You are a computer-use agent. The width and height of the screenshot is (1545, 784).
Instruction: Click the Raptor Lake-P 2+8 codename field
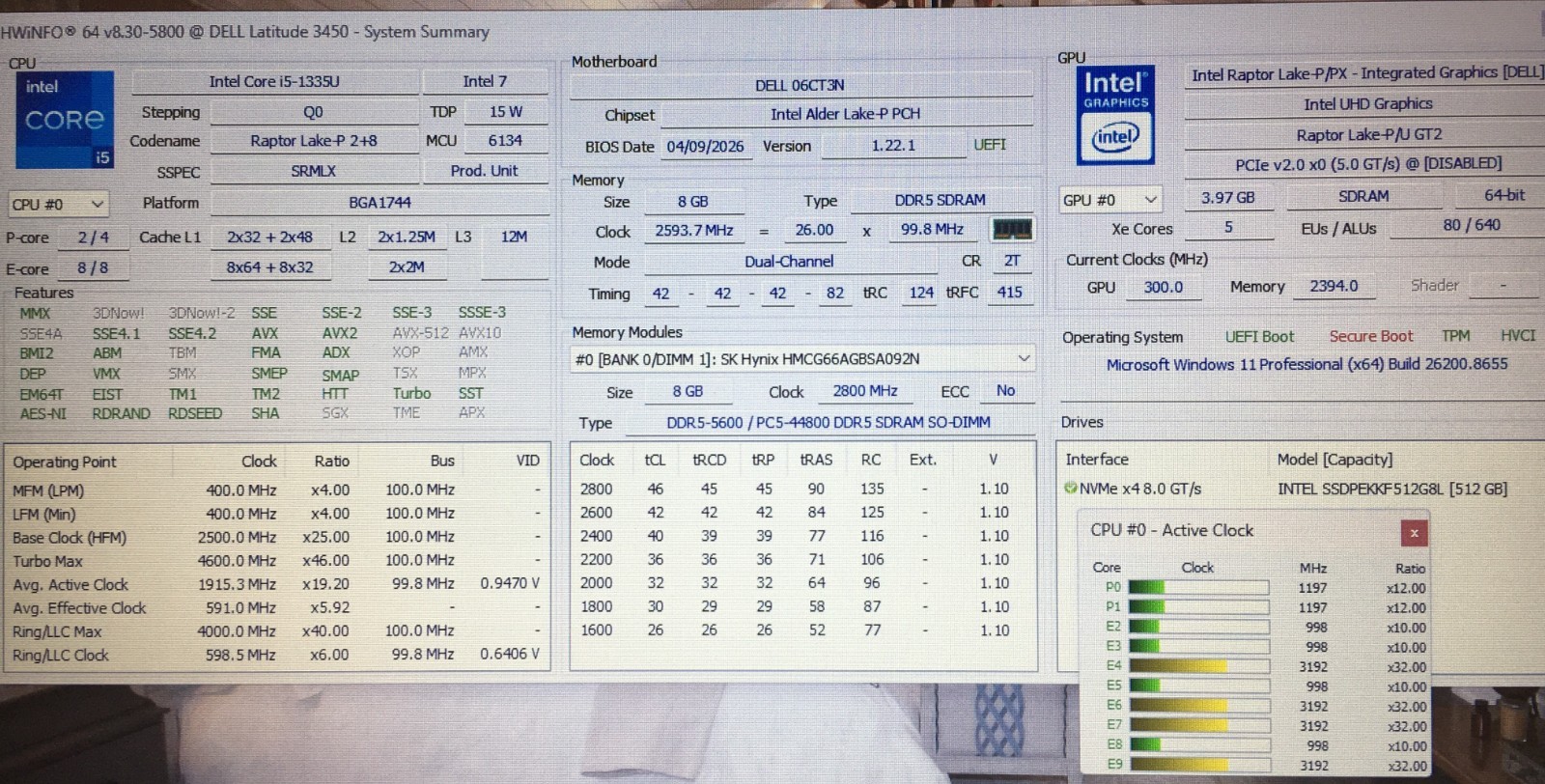(314, 141)
